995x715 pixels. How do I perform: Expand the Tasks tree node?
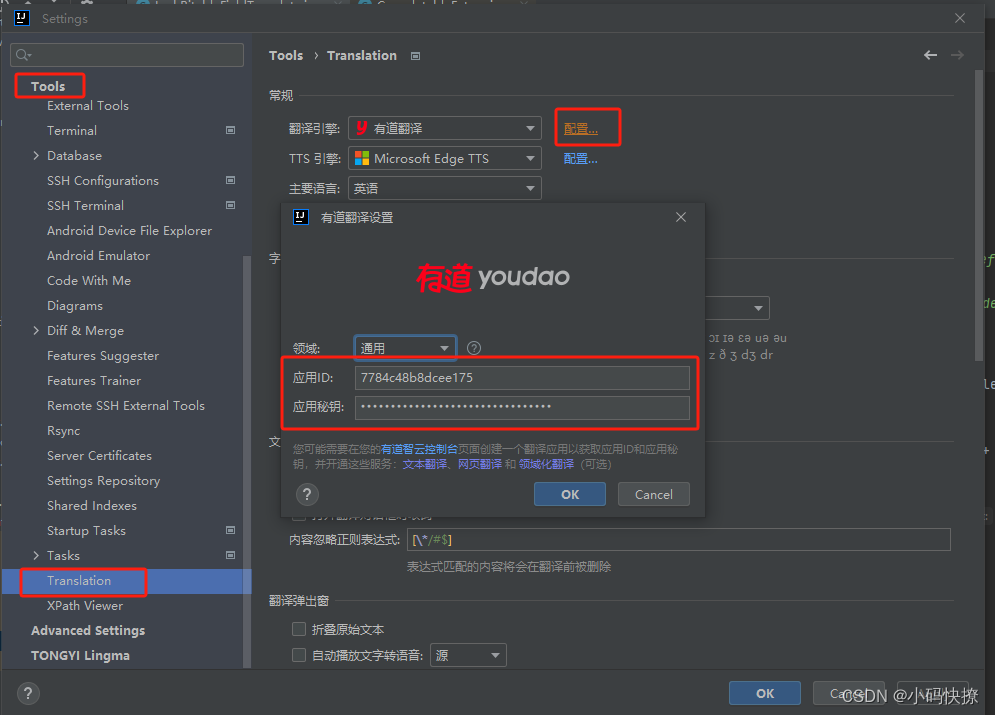[36, 555]
